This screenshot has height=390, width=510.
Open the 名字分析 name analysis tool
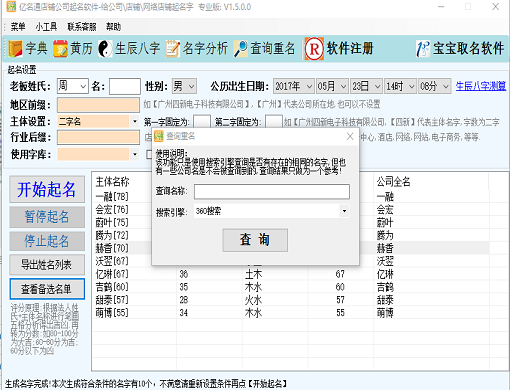coord(197,49)
